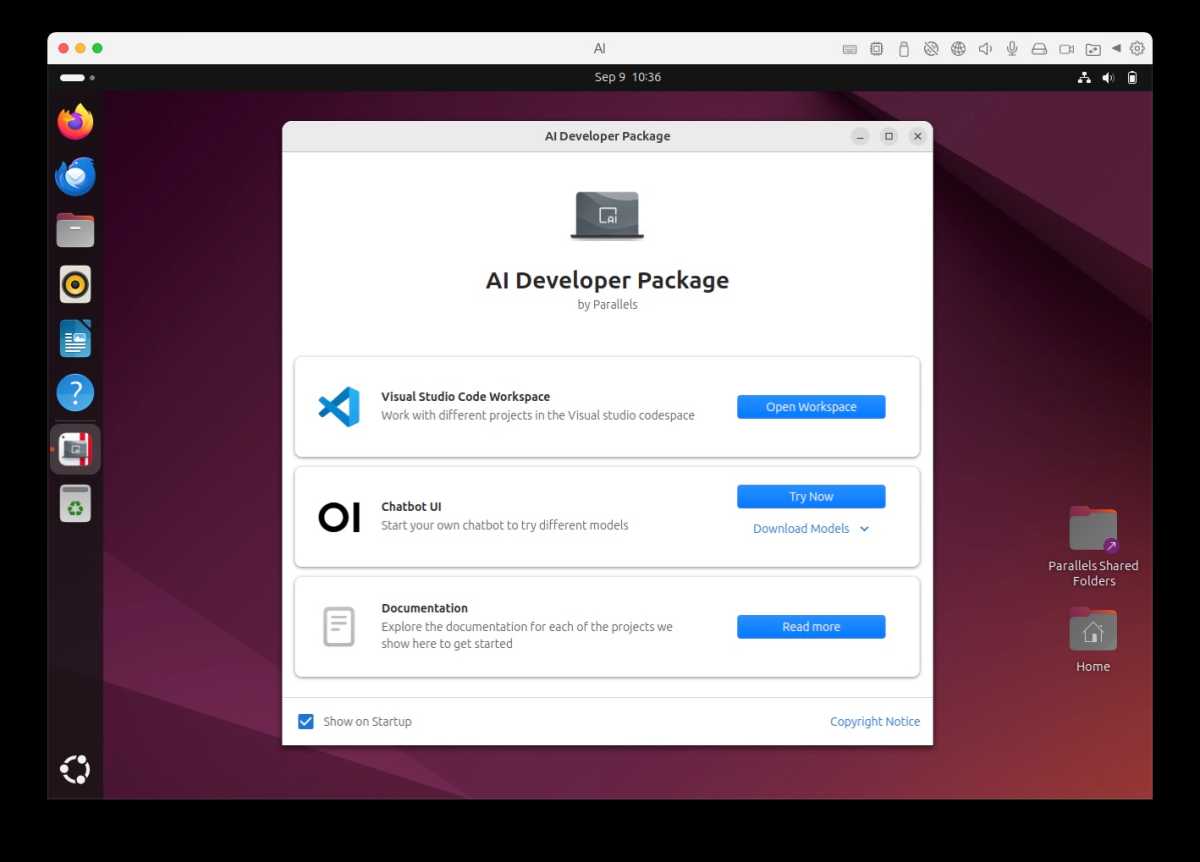Open the Files manager from the dock
Image resolution: width=1200 pixels, height=862 pixels.
coord(75,230)
